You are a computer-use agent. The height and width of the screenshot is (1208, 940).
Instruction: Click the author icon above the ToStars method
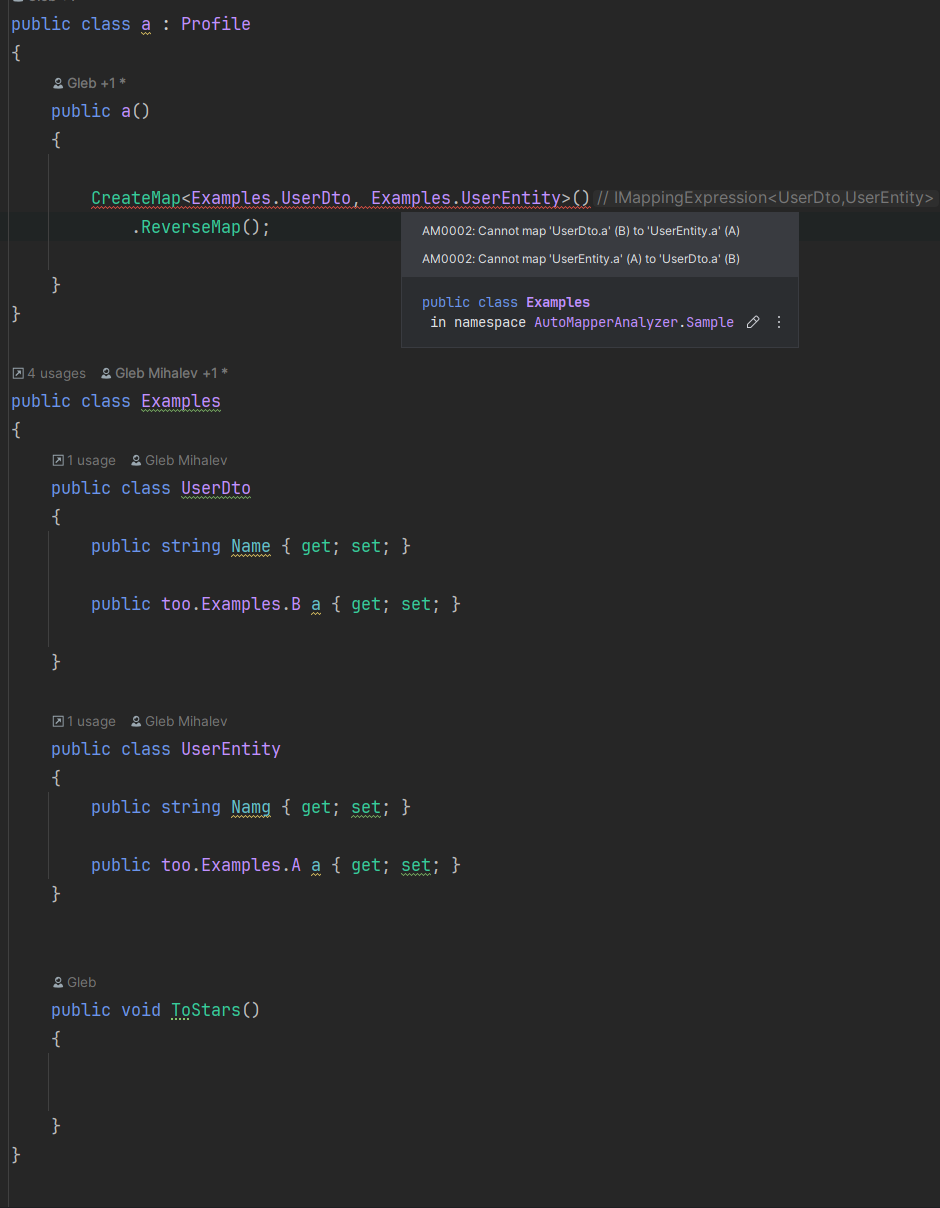point(57,982)
